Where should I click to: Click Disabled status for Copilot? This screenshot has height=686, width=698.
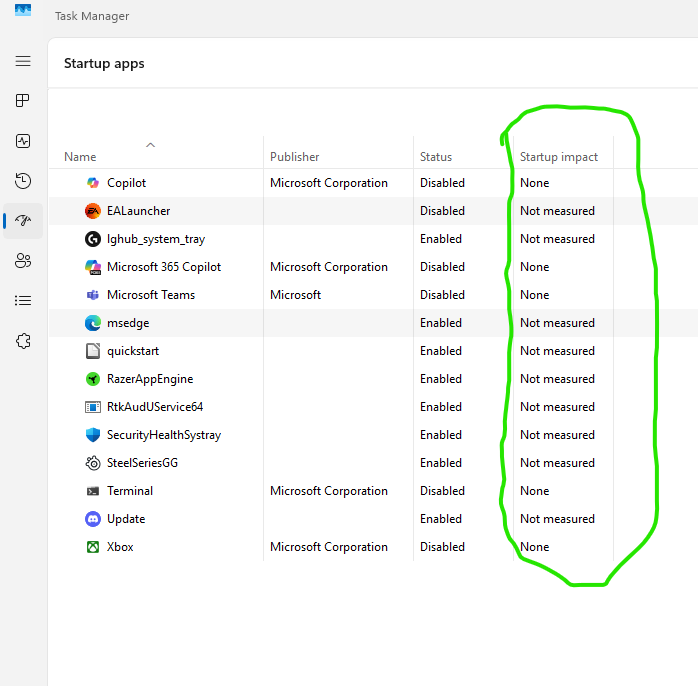pos(442,183)
